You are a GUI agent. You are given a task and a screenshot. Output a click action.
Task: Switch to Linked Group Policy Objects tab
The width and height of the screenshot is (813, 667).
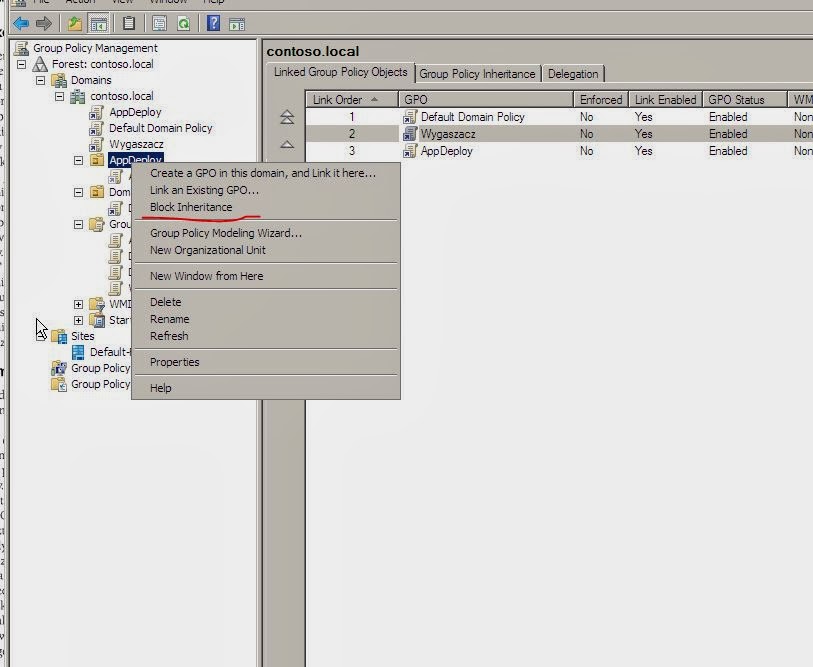tap(341, 72)
